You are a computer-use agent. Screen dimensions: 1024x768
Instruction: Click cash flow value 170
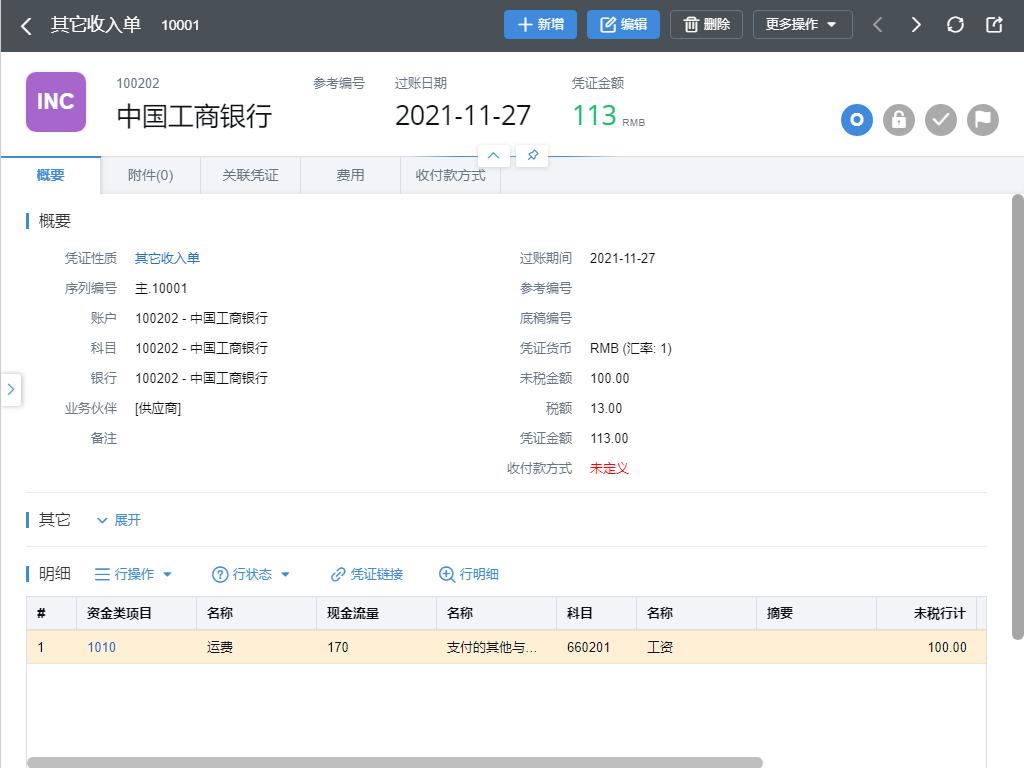(x=376, y=647)
